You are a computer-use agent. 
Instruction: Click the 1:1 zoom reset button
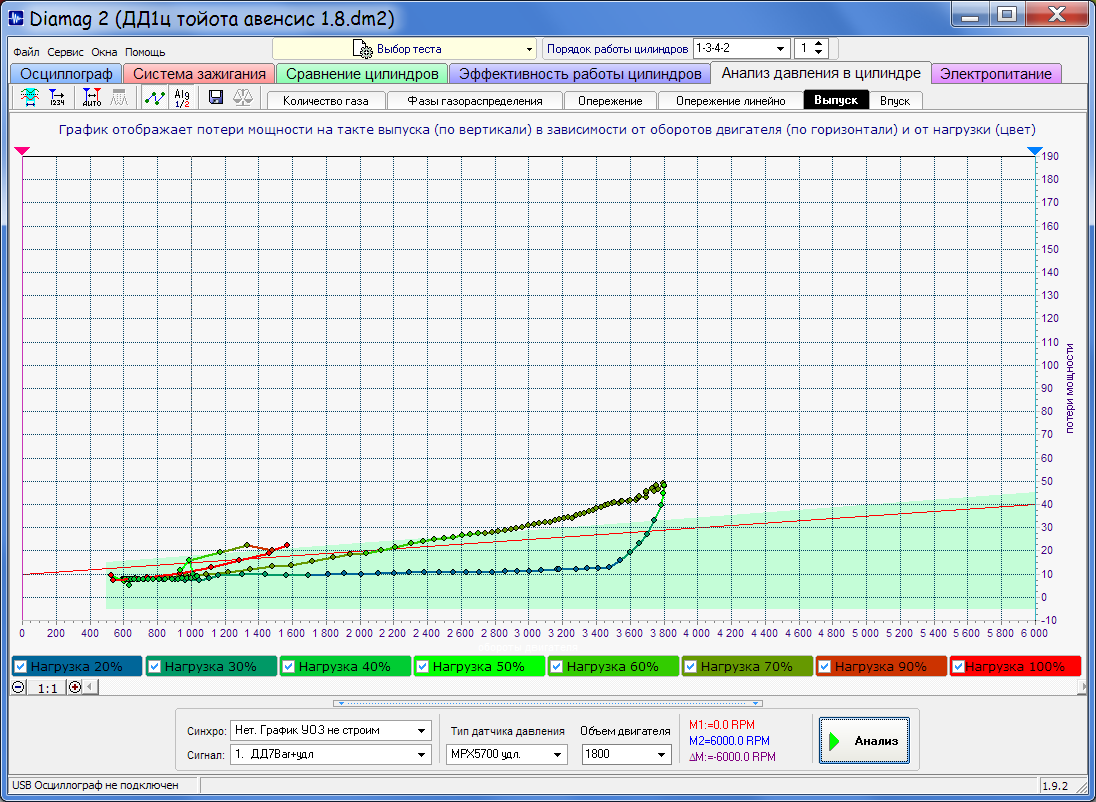click(47, 688)
